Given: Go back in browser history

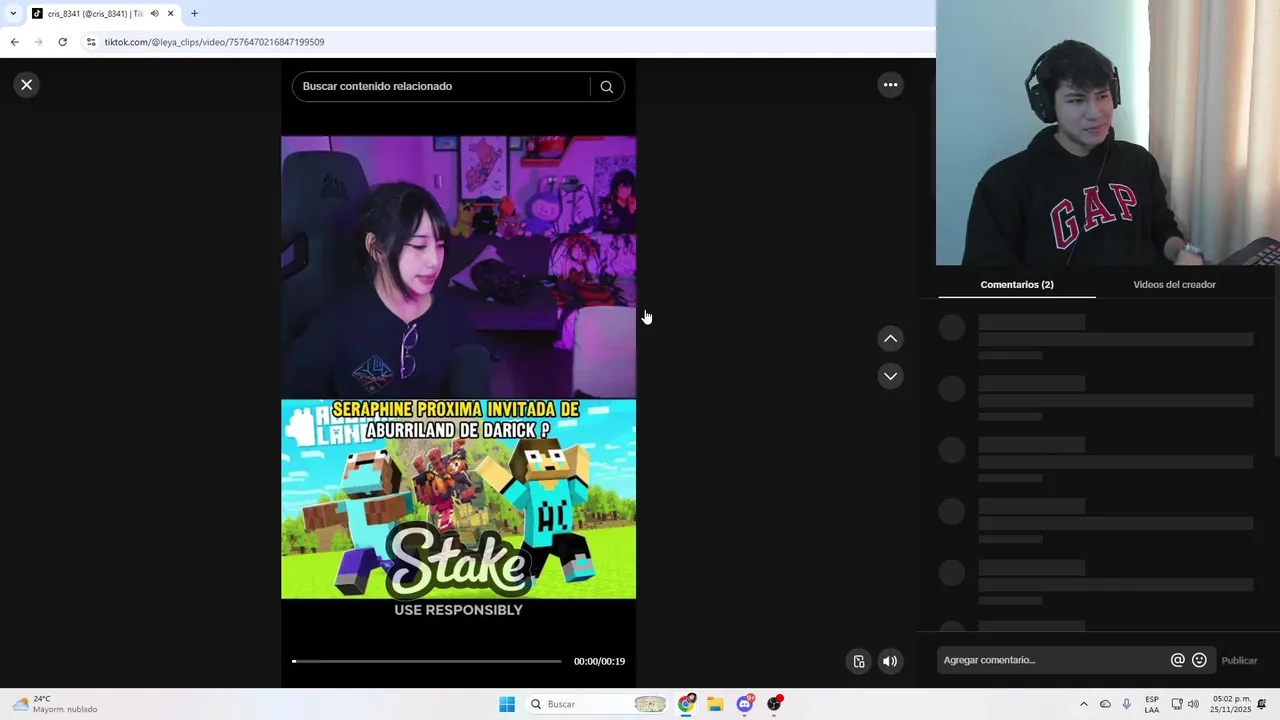Looking at the screenshot, I should [x=14, y=42].
